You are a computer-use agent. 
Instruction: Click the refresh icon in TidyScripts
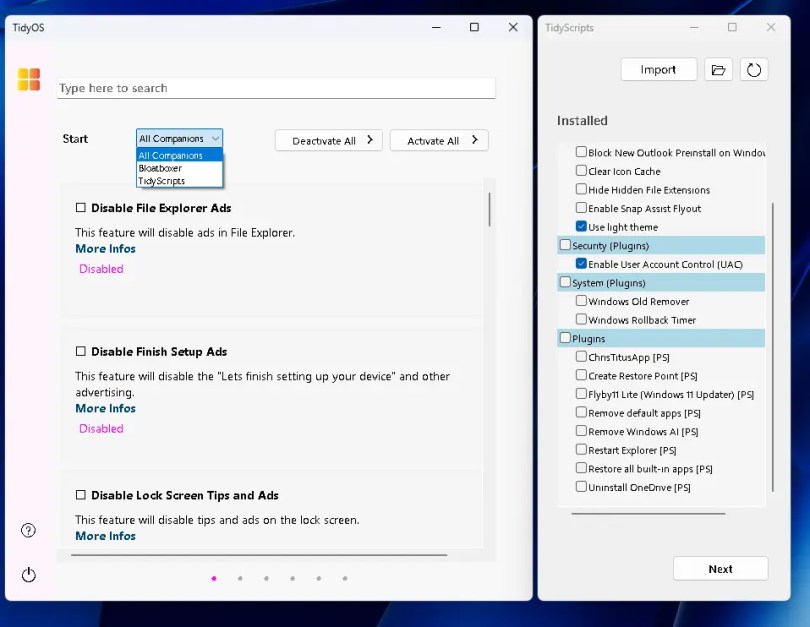754,70
